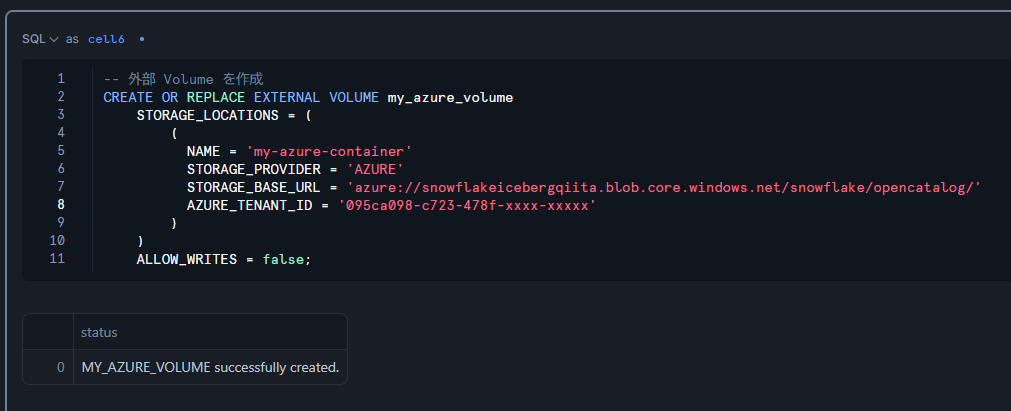The image size is (1011, 411).
Task: Select the comment line '-- 外部 Volume を作成'
Action: click(183, 79)
